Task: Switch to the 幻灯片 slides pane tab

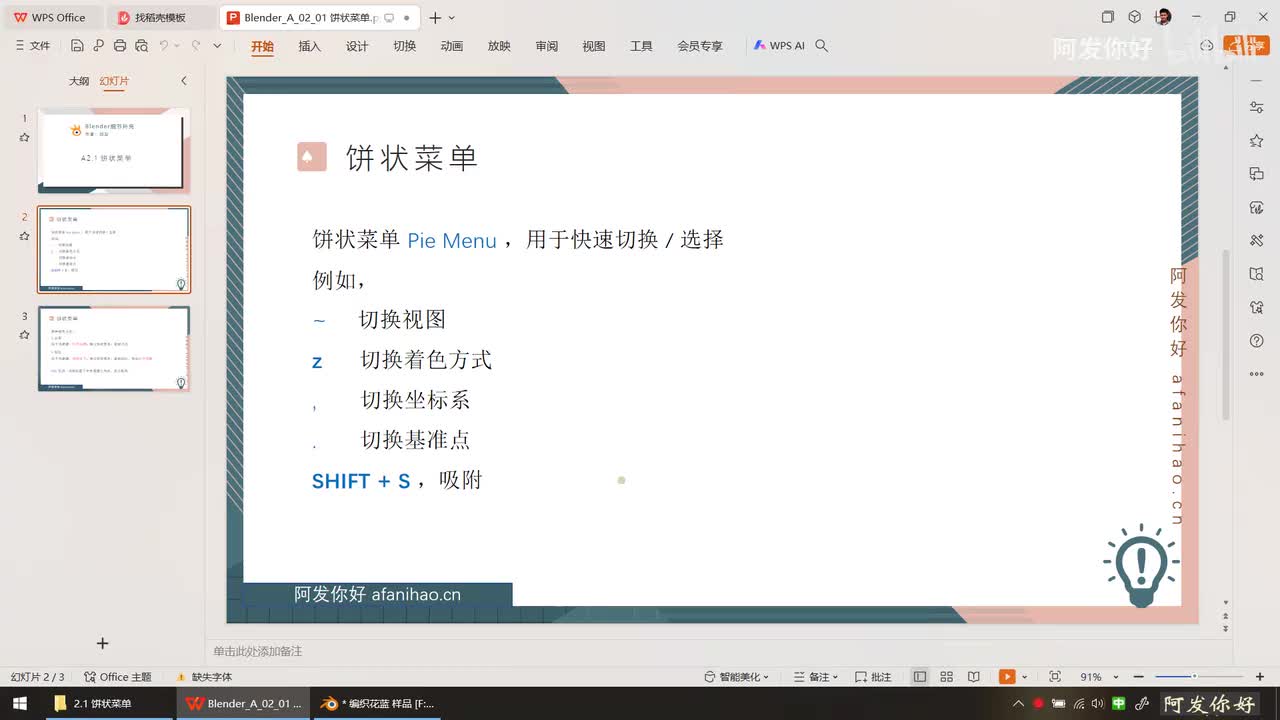Action: point(114,81)
